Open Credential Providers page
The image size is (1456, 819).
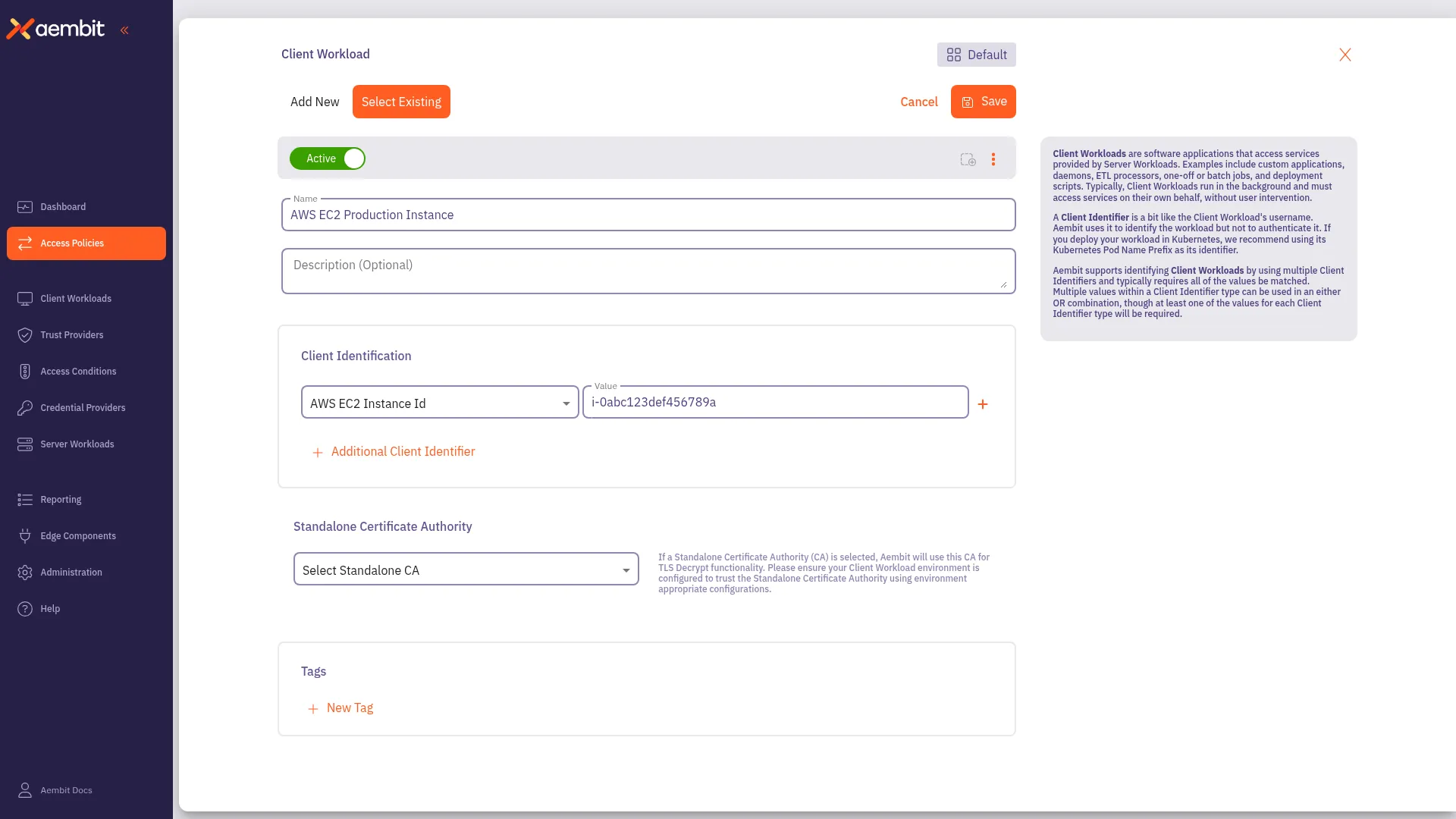pyautogui.click(x=86, y=408)
